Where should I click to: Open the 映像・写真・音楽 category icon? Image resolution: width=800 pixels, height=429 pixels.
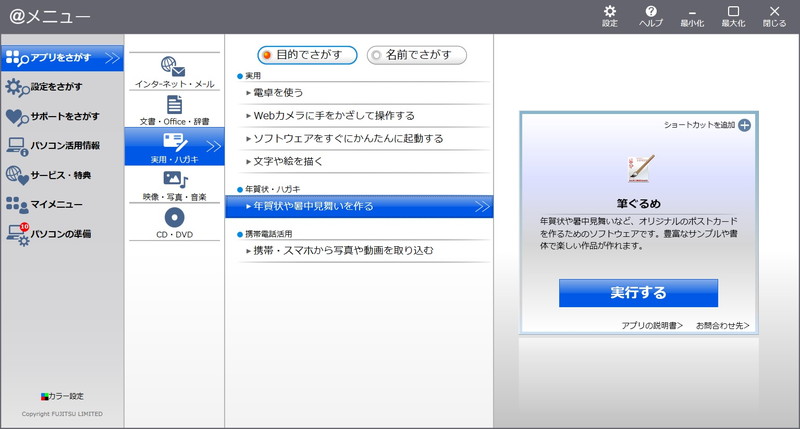pyautogui.click(x=174, y=180)
